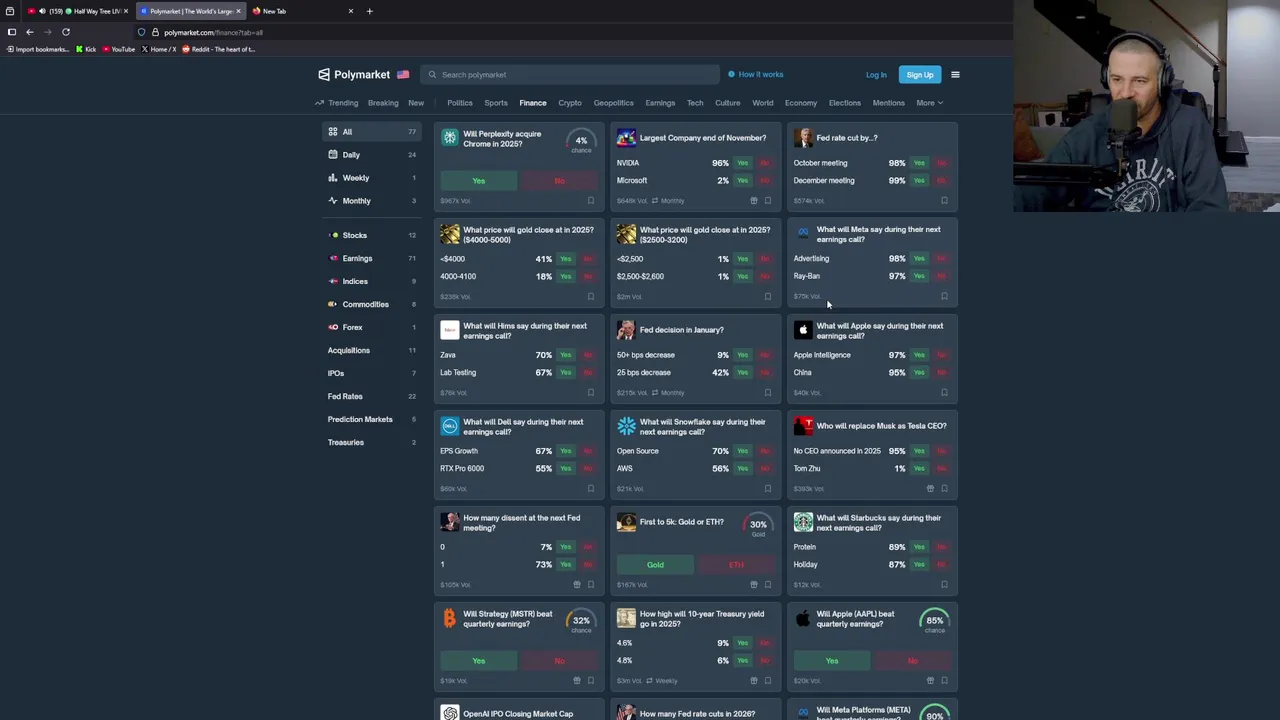Open a new browser tab with plus icon
The image size is (1280, 720).
(x=369, y=11)
